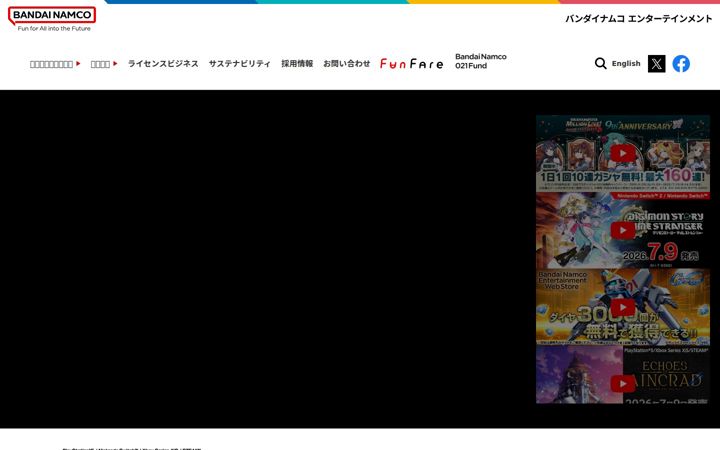Expand the first dropdown menu with red arrow
720x450 pixels.
55,64
